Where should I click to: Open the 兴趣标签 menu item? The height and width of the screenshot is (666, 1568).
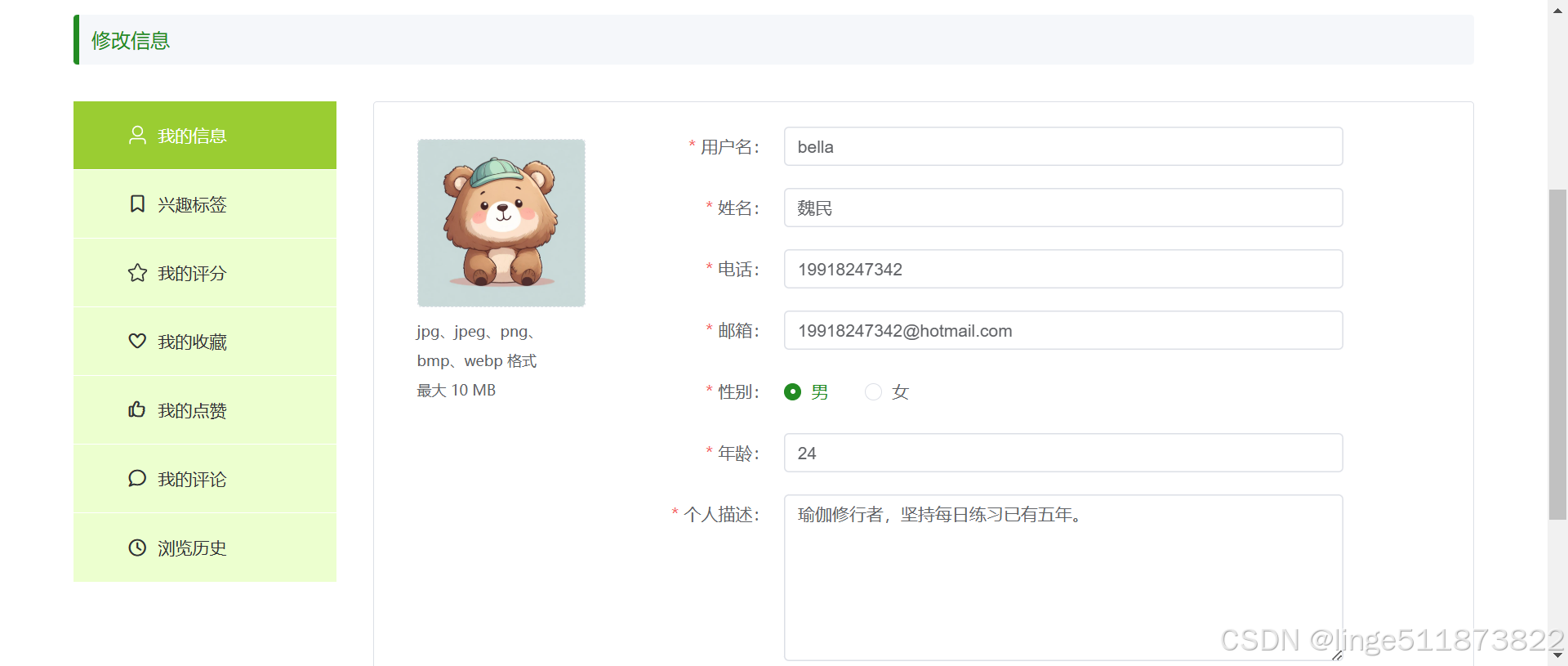tap(205, 203)
